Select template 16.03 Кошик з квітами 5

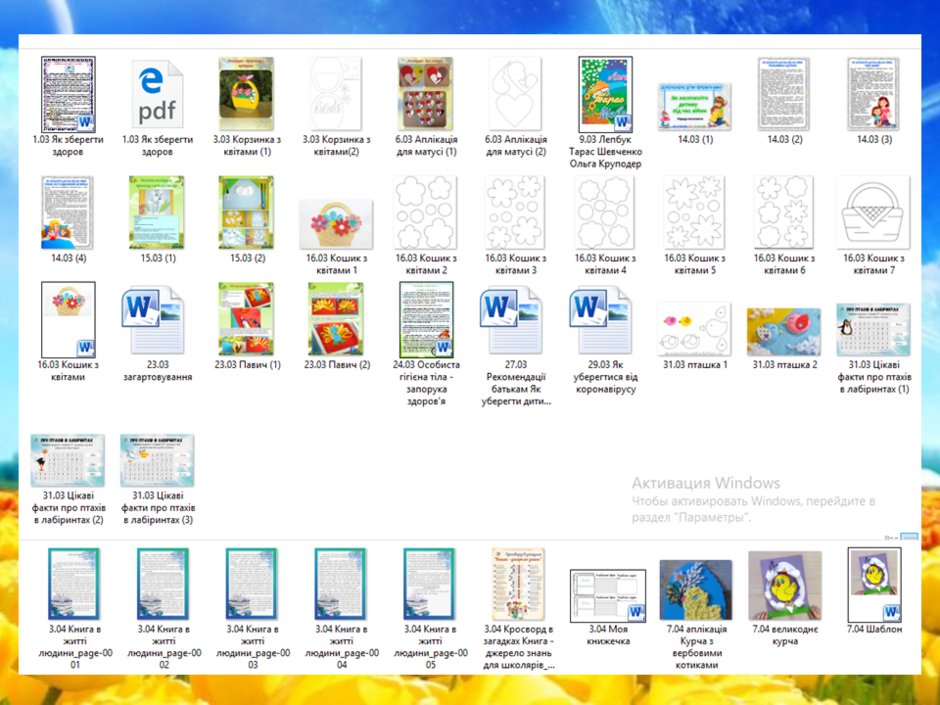tap(695, 212)
